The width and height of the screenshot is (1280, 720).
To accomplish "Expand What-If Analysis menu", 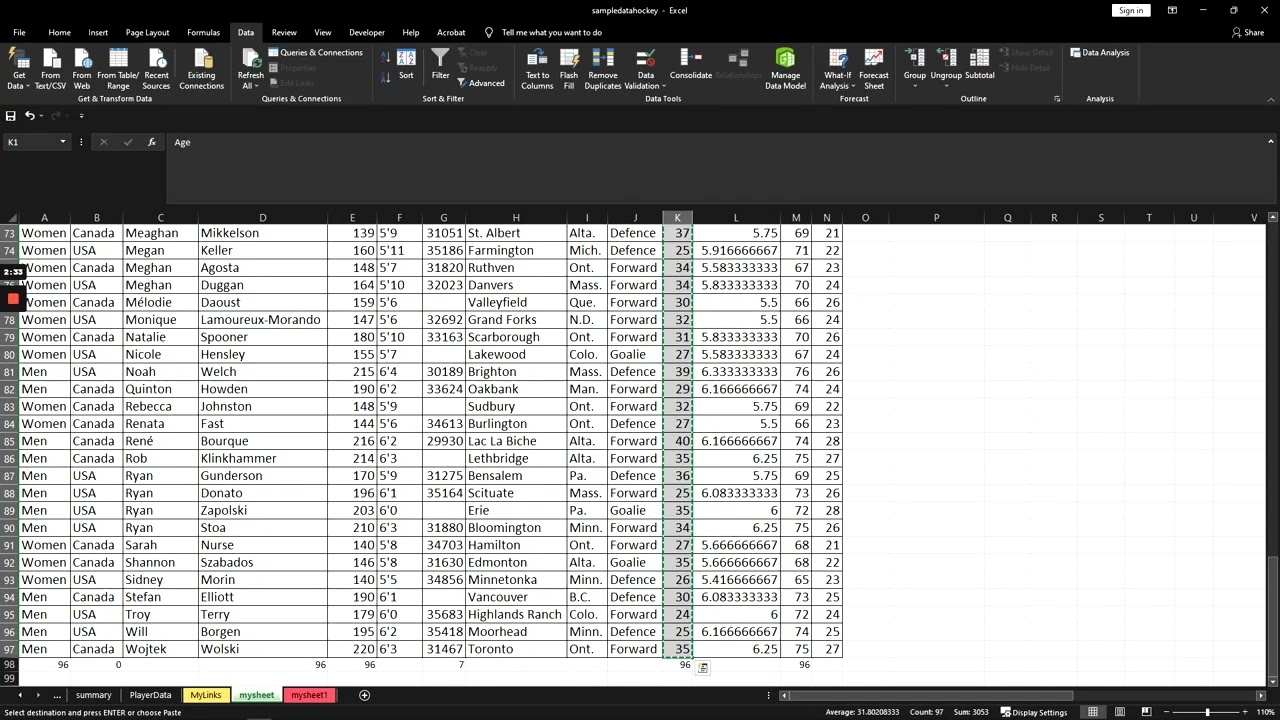I will (x=838, y=68).
